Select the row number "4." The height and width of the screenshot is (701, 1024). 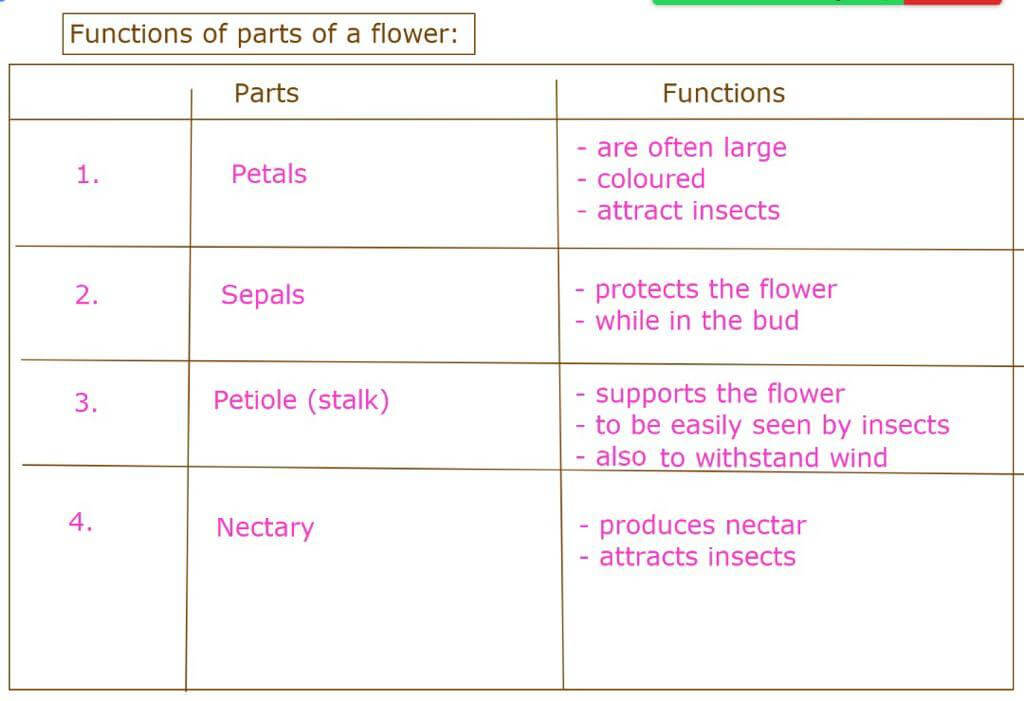click(x=81, y=522)
